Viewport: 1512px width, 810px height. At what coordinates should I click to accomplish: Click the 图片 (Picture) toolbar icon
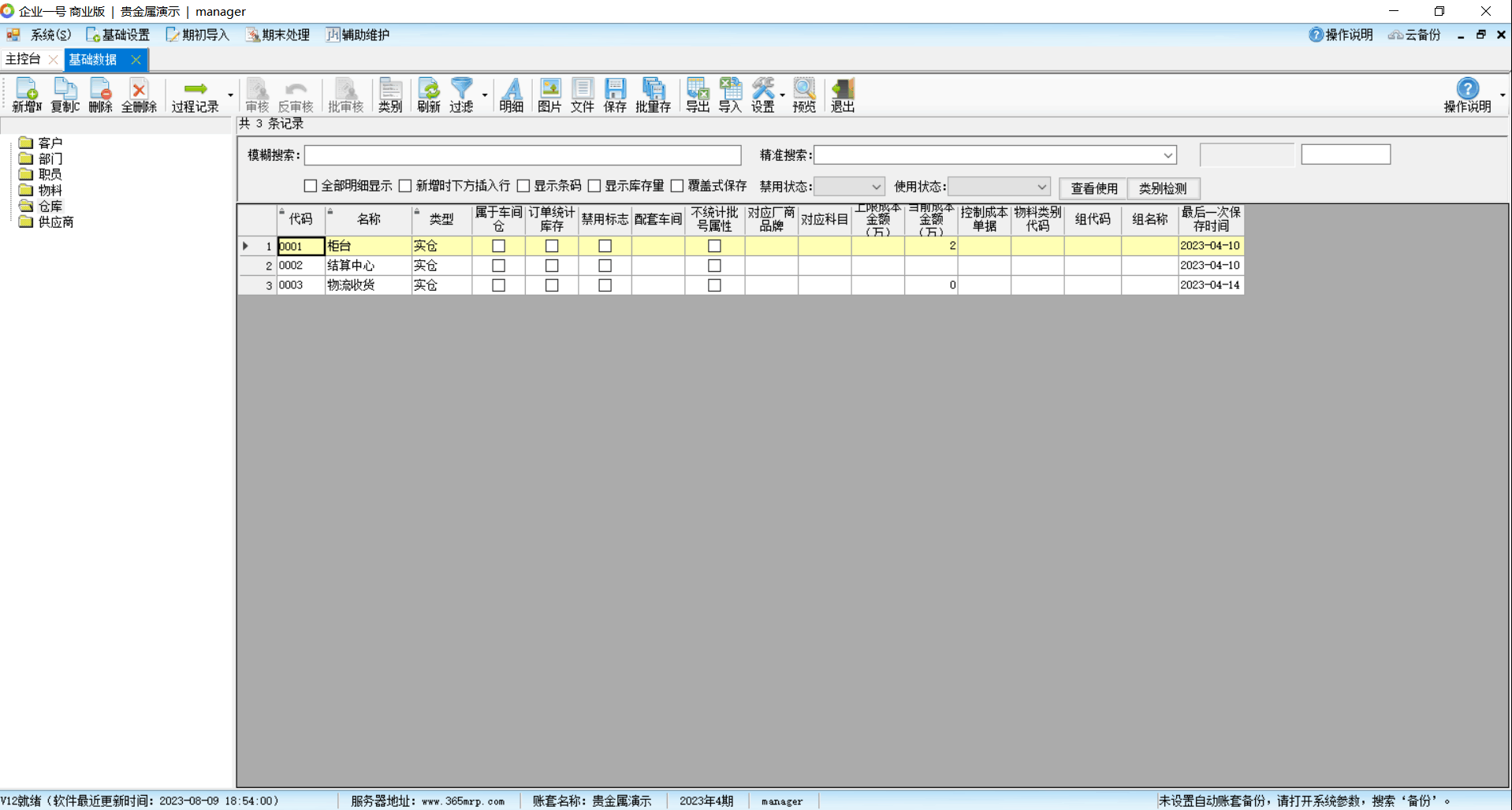point(549,95)
